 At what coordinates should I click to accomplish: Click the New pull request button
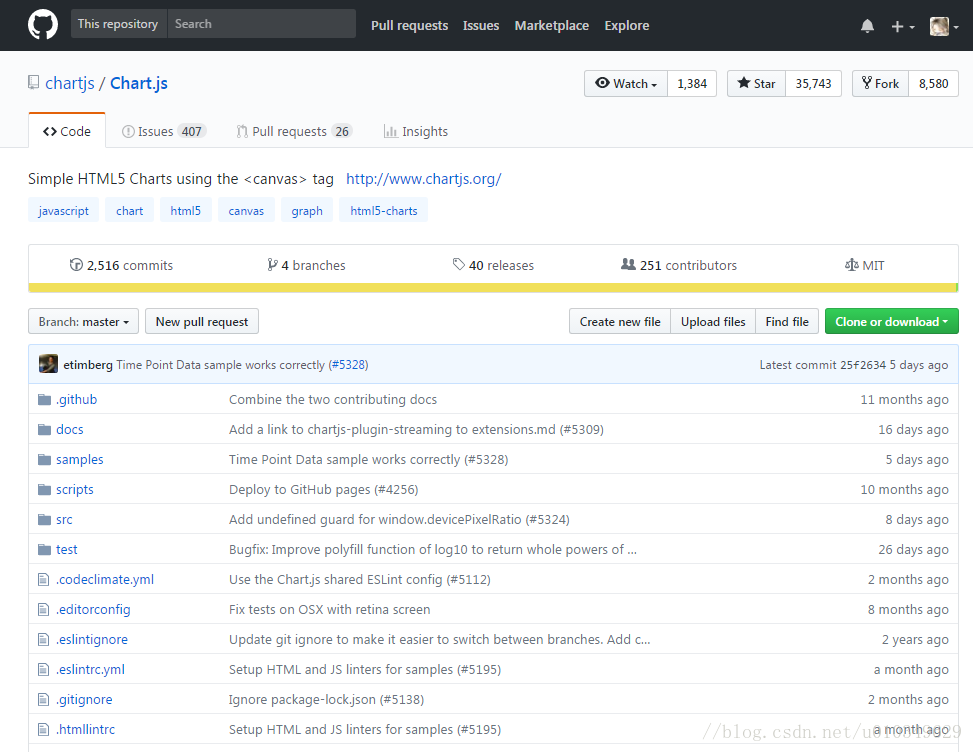pyautogui.click(x=202, y=321)
